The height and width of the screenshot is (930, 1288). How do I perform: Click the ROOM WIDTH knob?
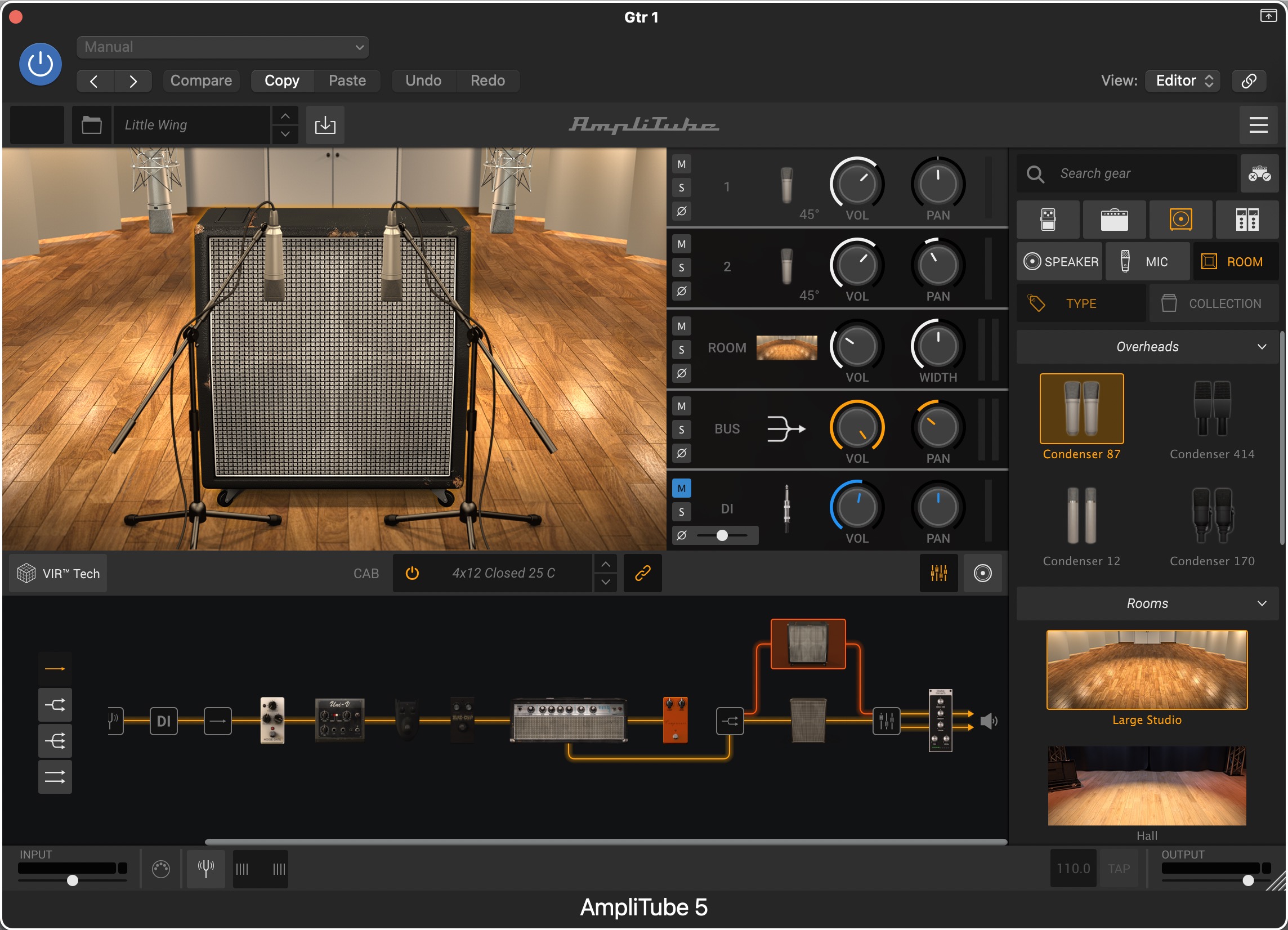(x=938, y=346)
